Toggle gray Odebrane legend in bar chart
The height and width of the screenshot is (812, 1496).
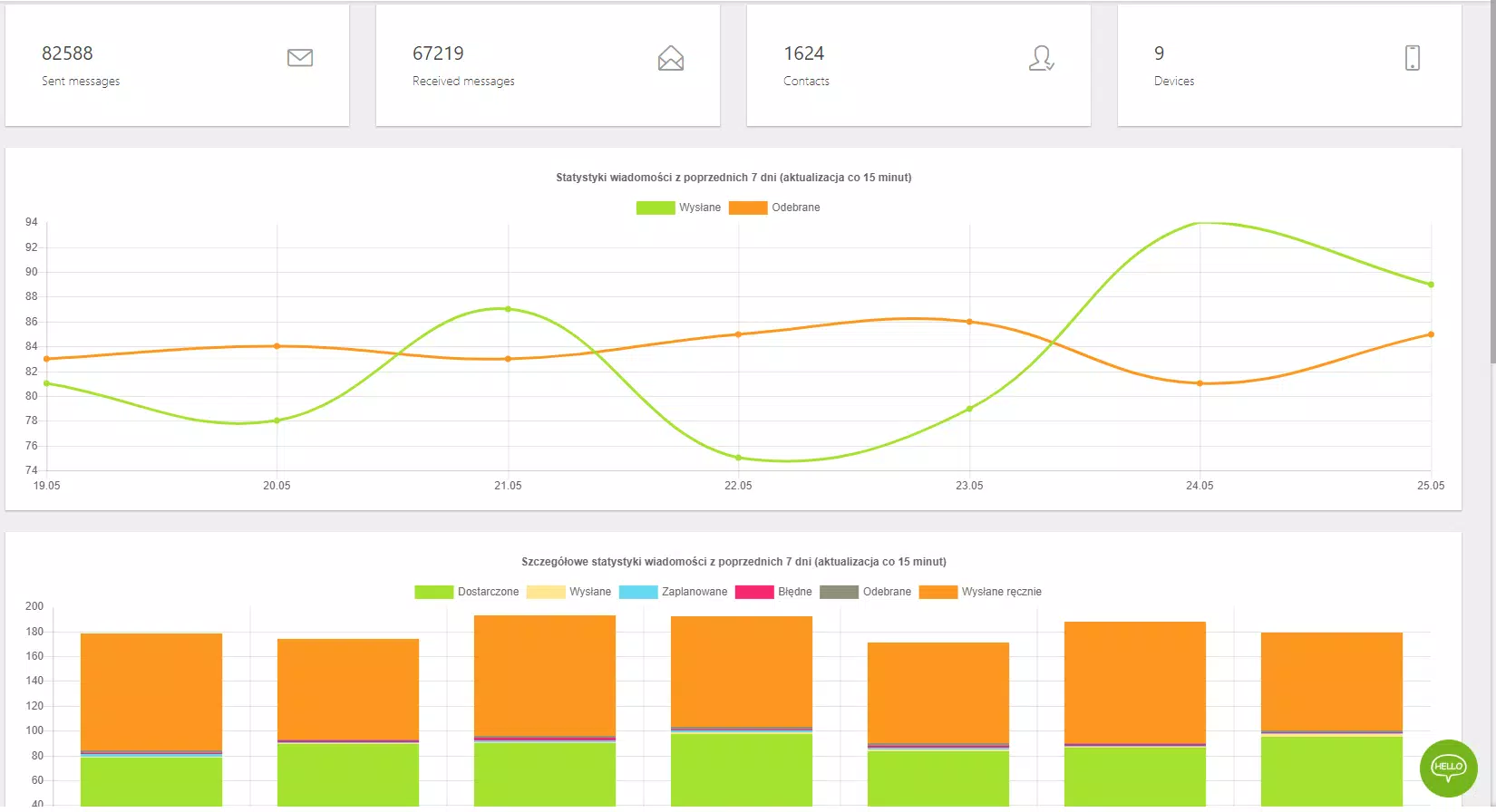coord(866,592)
